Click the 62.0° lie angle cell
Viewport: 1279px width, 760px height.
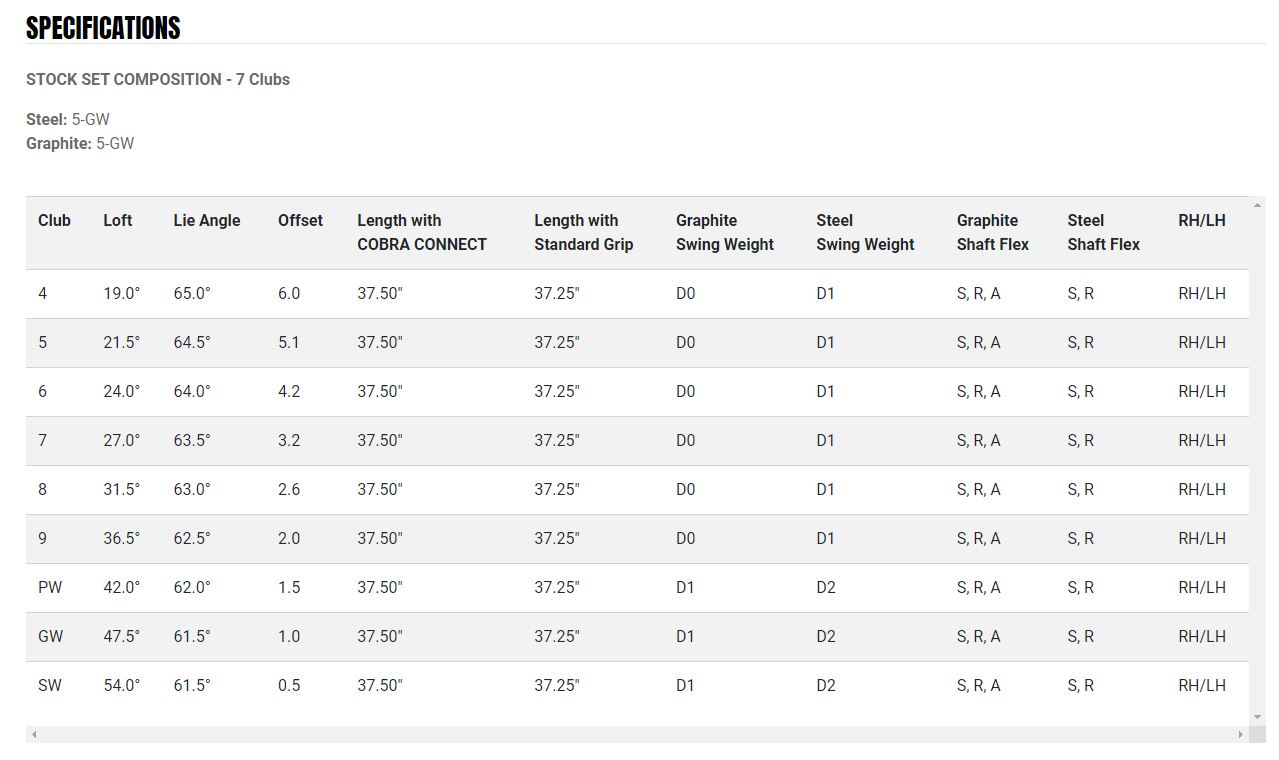pyautogui.click(x=192, y=588)
